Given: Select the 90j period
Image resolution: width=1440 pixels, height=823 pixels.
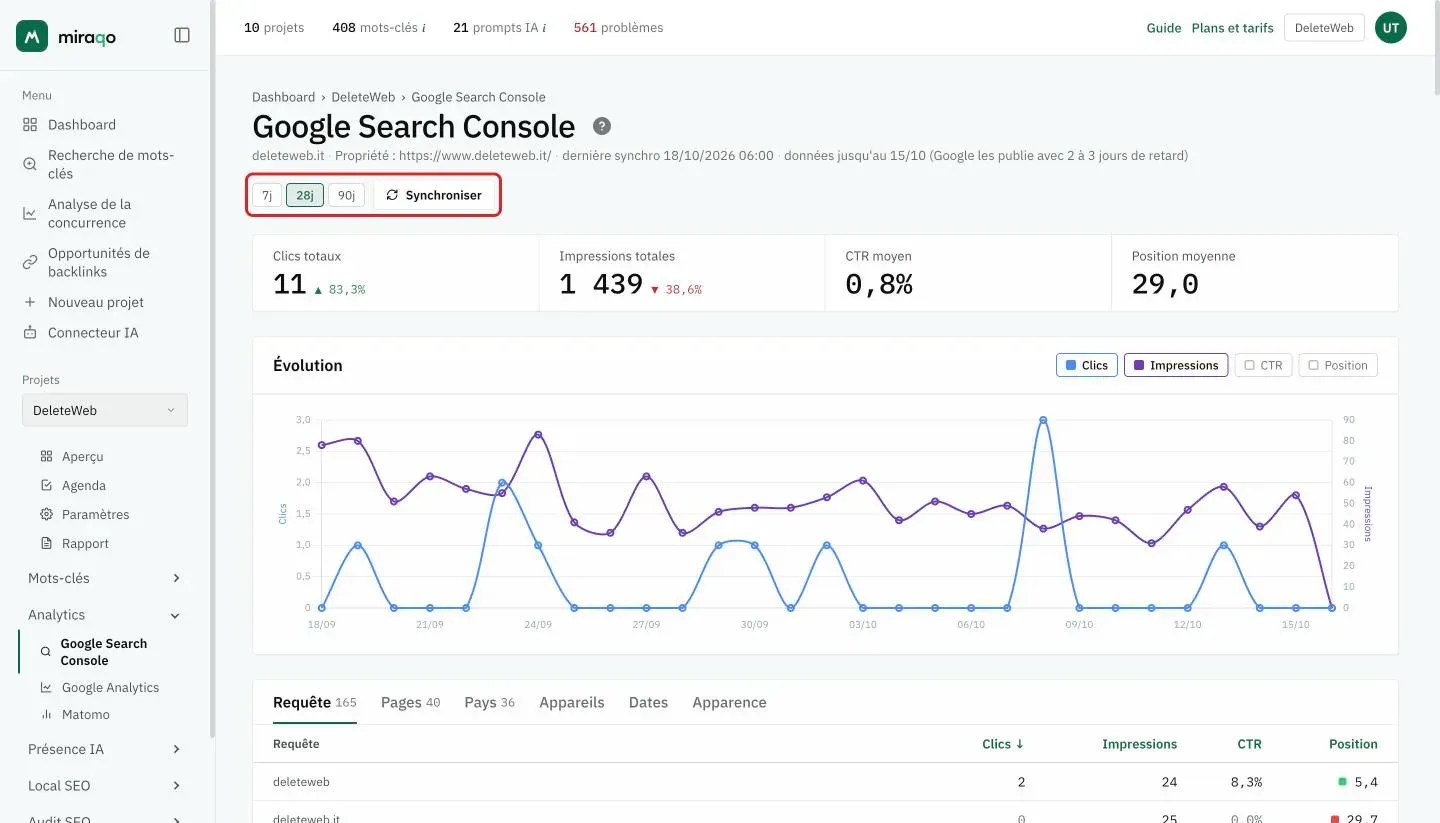Looking at the screenshot, I should [346, 195].
